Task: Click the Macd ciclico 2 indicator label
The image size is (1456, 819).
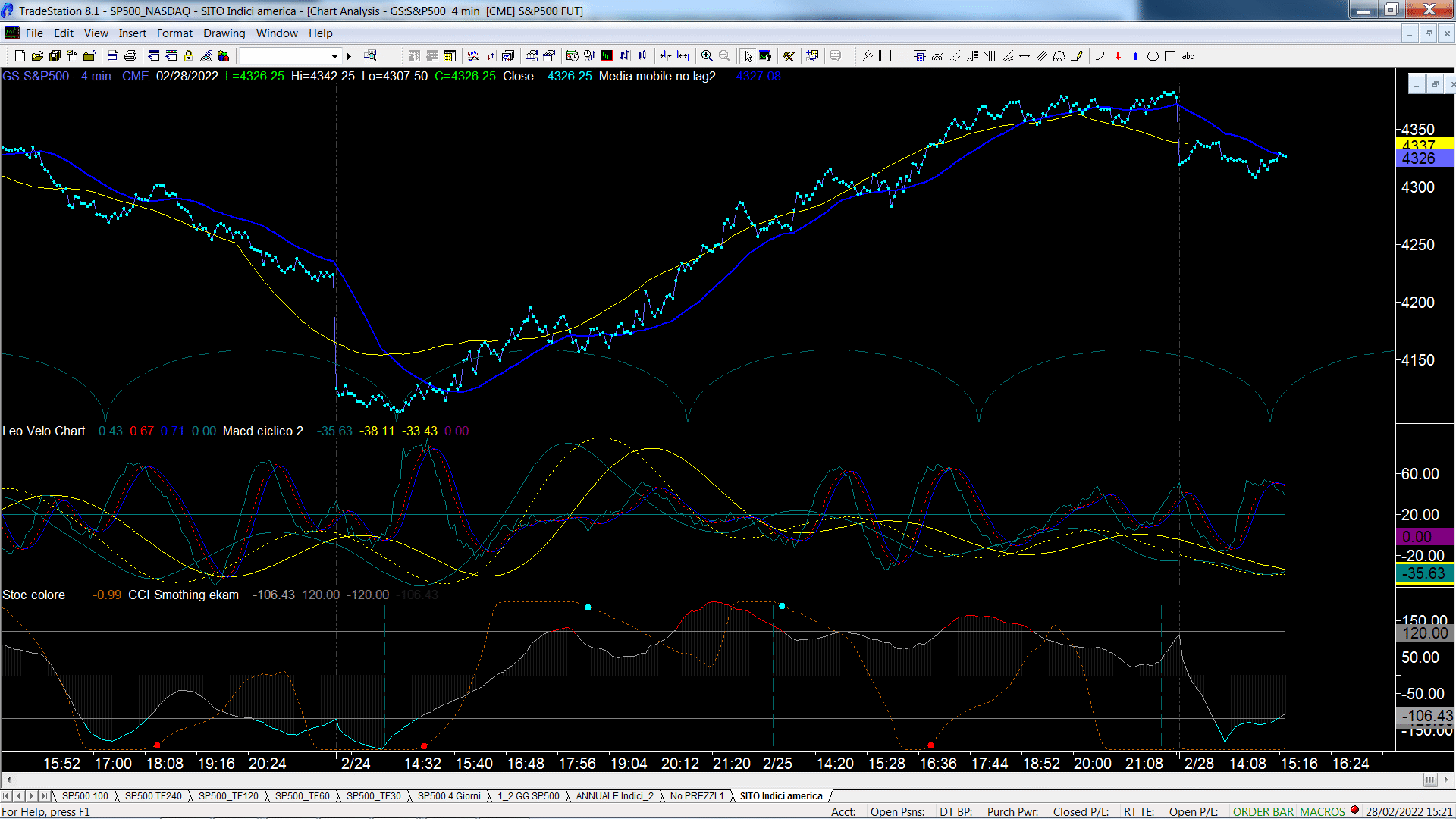Action: tap(262, 431)
